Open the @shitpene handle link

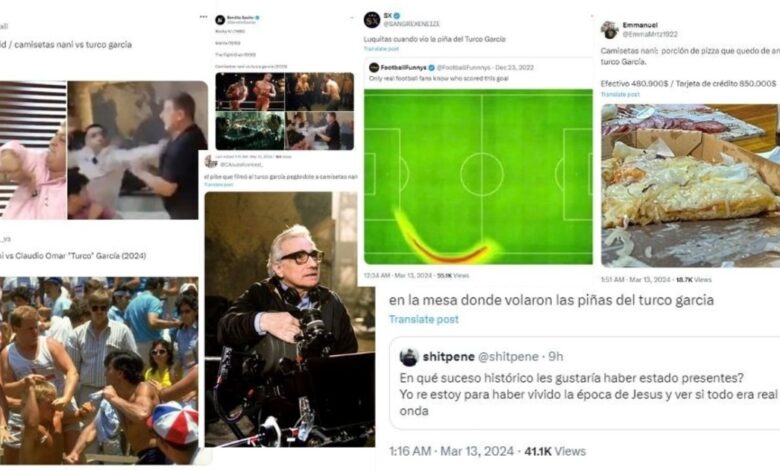[x=507, y=357]
